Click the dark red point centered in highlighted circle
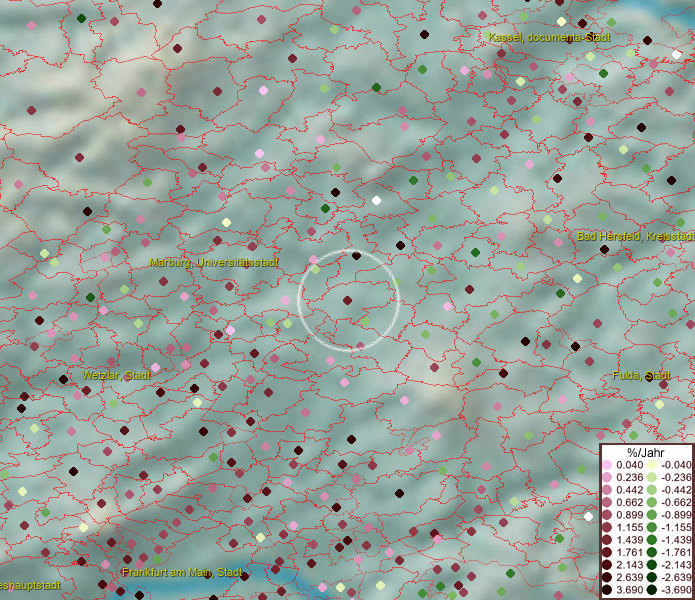695x600 pixels. click(348, 300)
